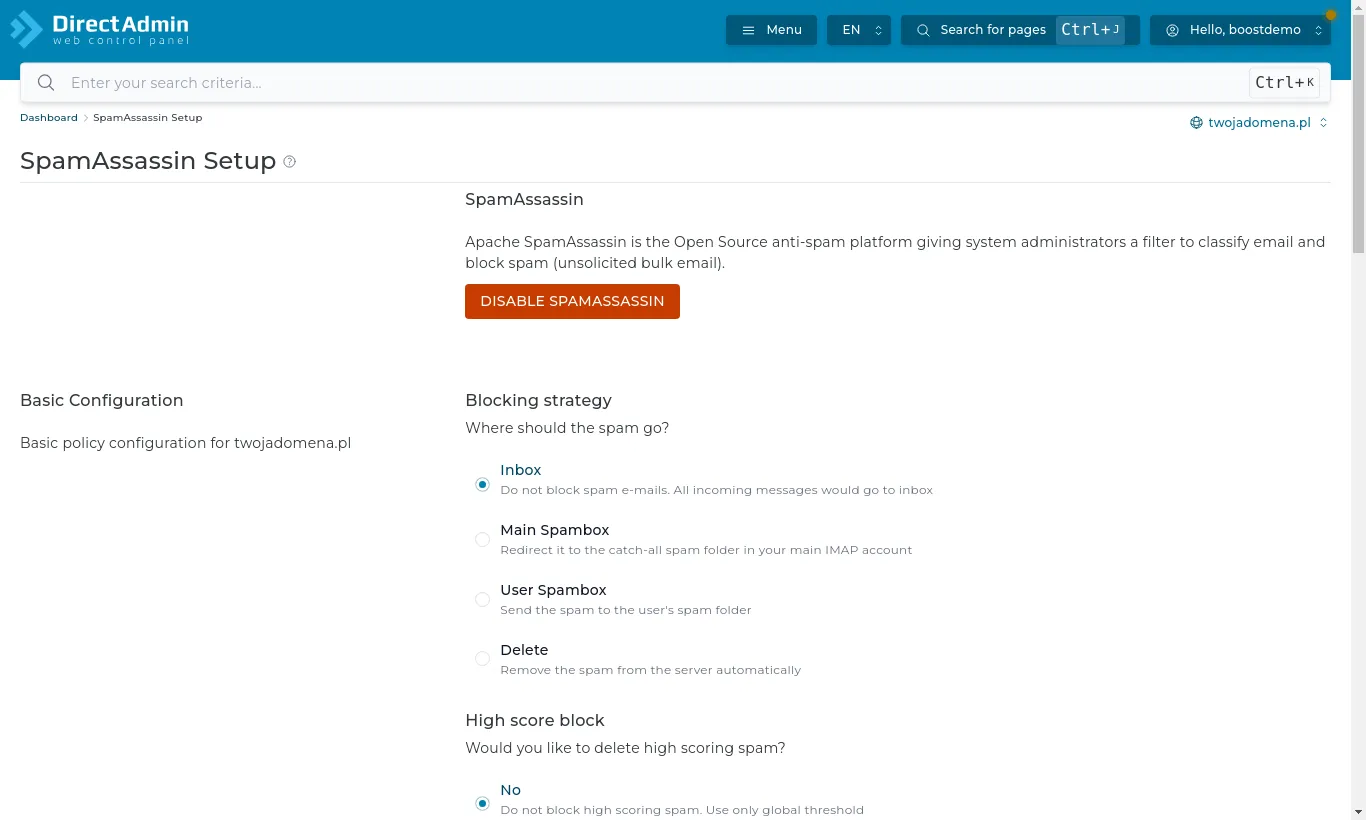Open Search for pages

(x=1020, y=30)
